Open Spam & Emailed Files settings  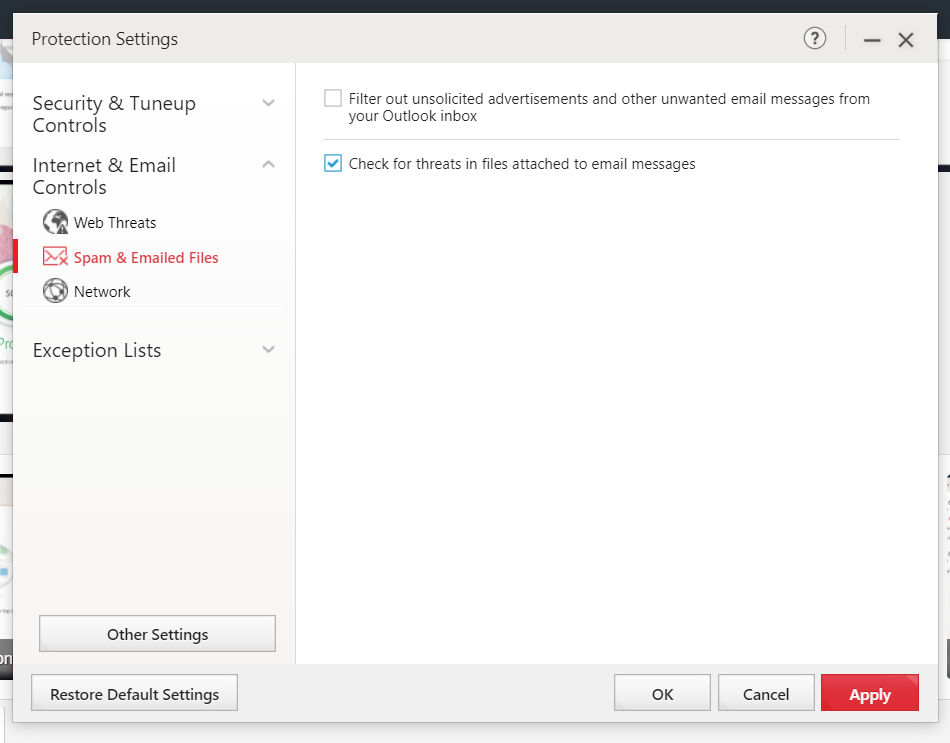click(x=146, y=257)
